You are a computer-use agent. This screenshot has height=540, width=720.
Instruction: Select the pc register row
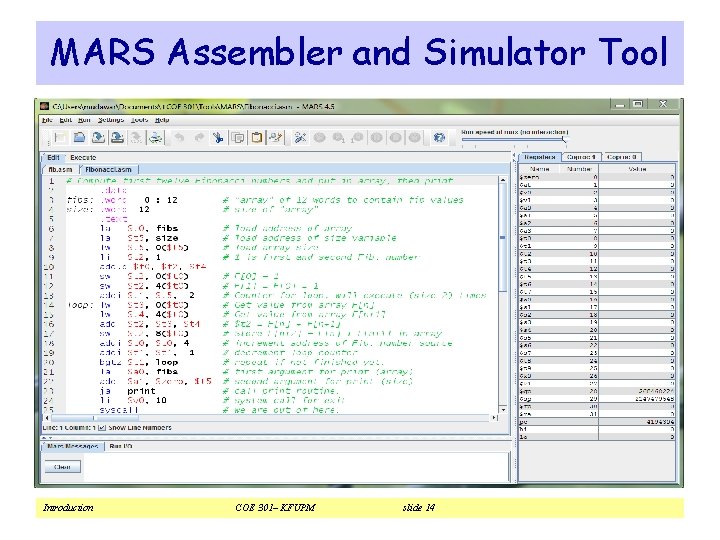(597, 422)
